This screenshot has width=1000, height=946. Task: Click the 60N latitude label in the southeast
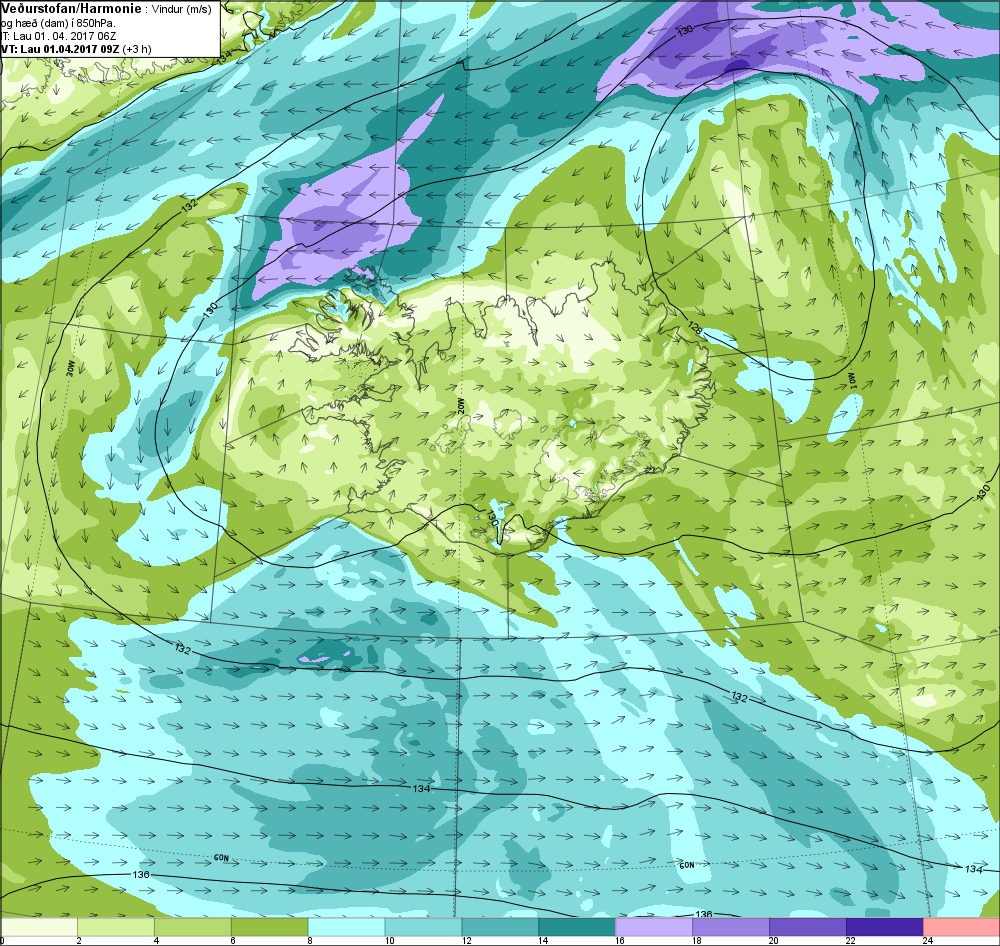tap(686, 865)
